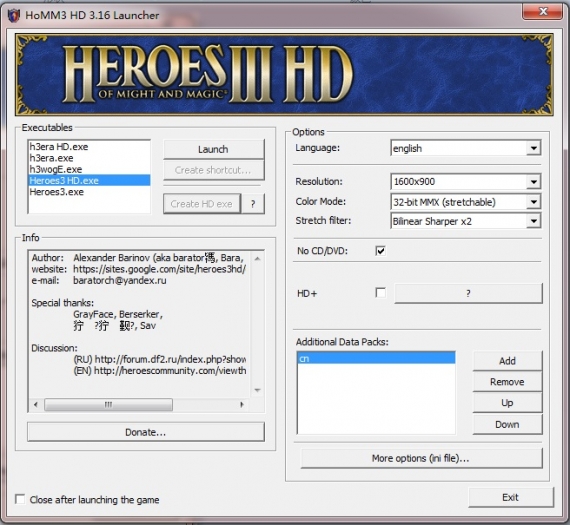Click Info vertical scroll up arrow
This screenshot has height=525, width=570.
(257, 259)
